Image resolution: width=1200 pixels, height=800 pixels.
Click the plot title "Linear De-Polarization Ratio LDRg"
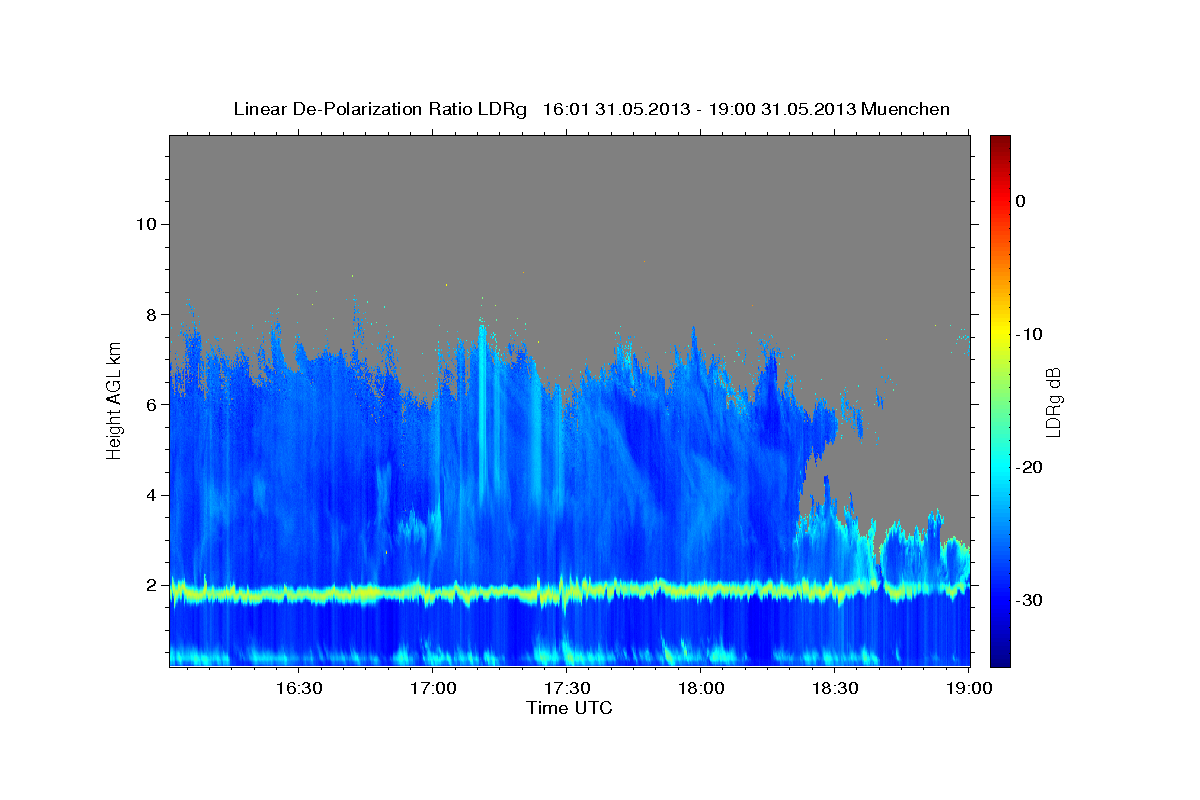pos(380,109)
